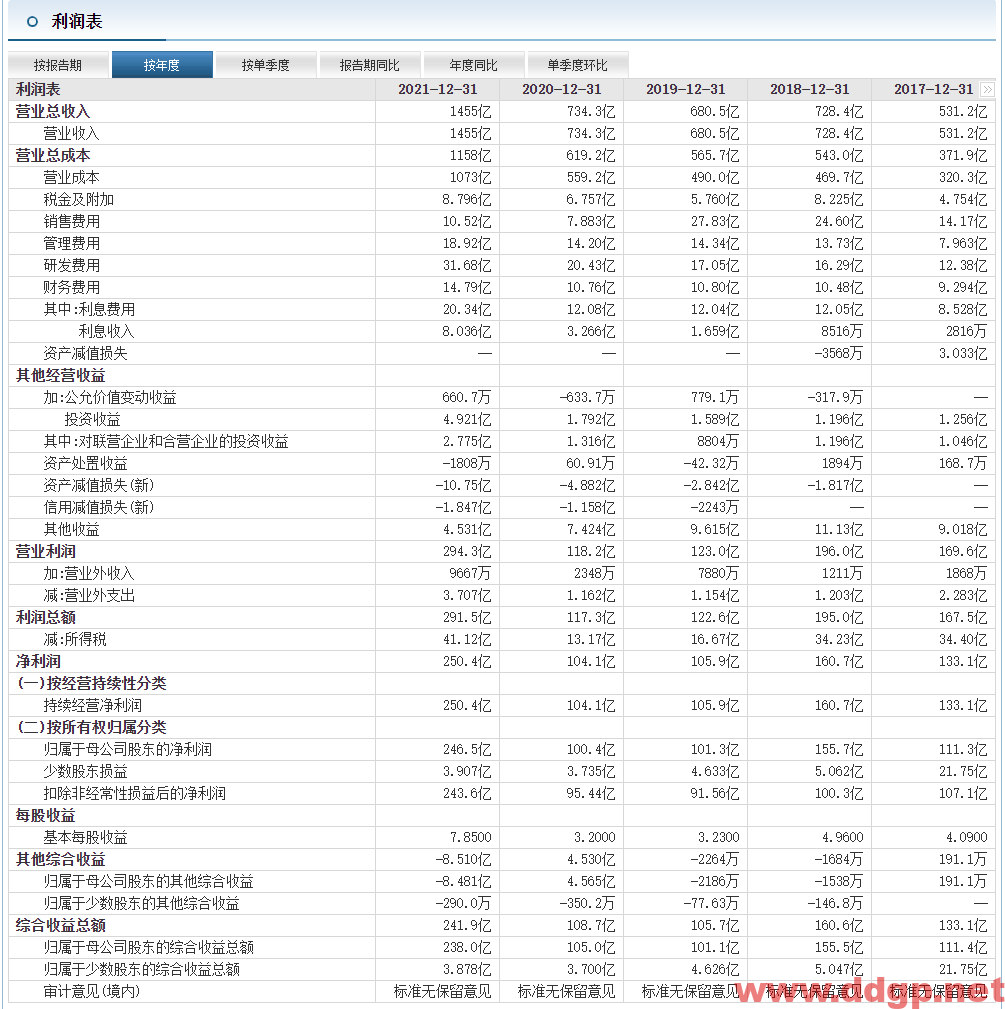Click the next-columns arrow beside 2017-12-31
1005x1009 pixels.
pos(987,89)
